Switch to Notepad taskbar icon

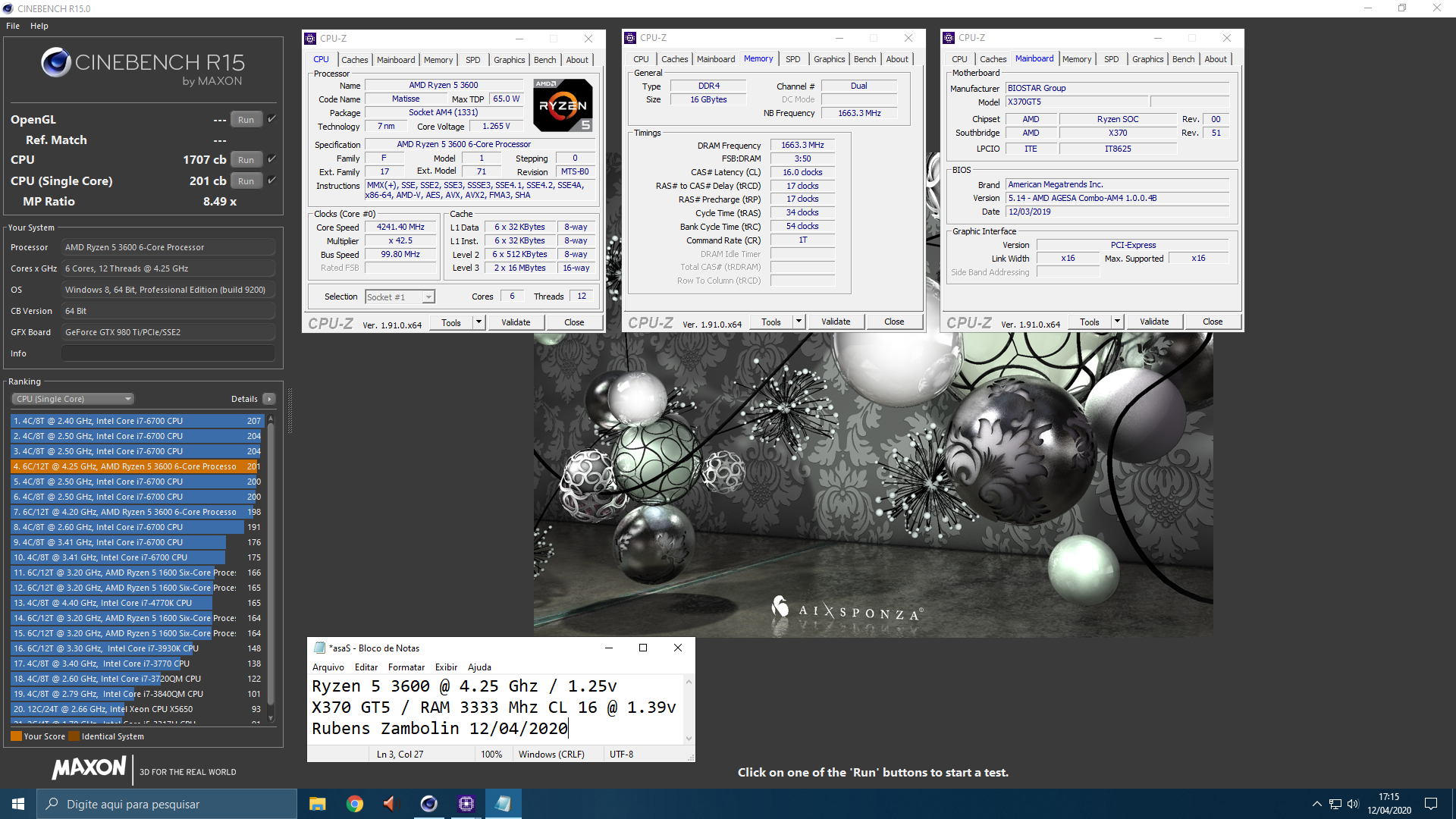click(x=503, y=804)
